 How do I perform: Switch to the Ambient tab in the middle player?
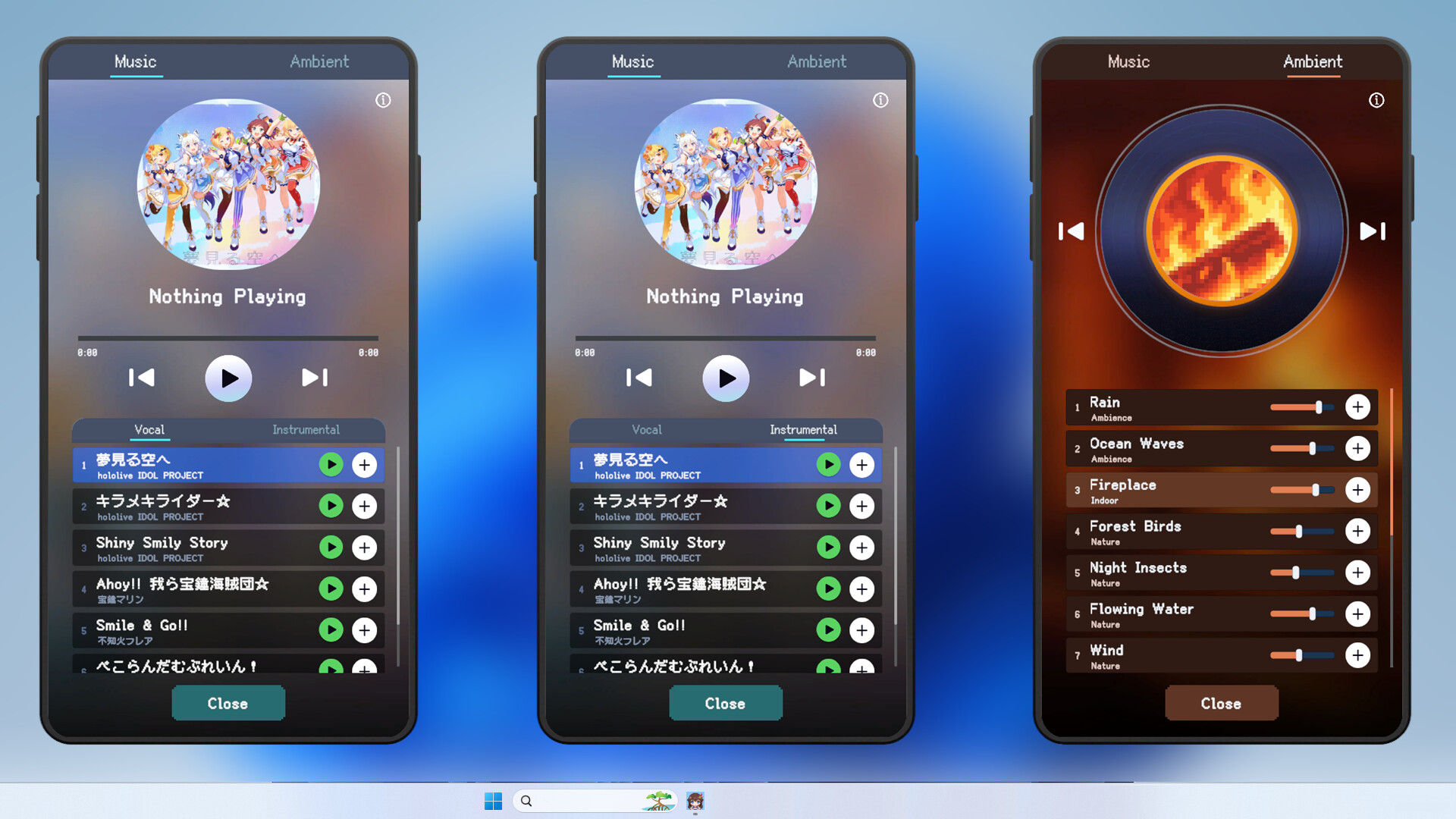(817, 61)
